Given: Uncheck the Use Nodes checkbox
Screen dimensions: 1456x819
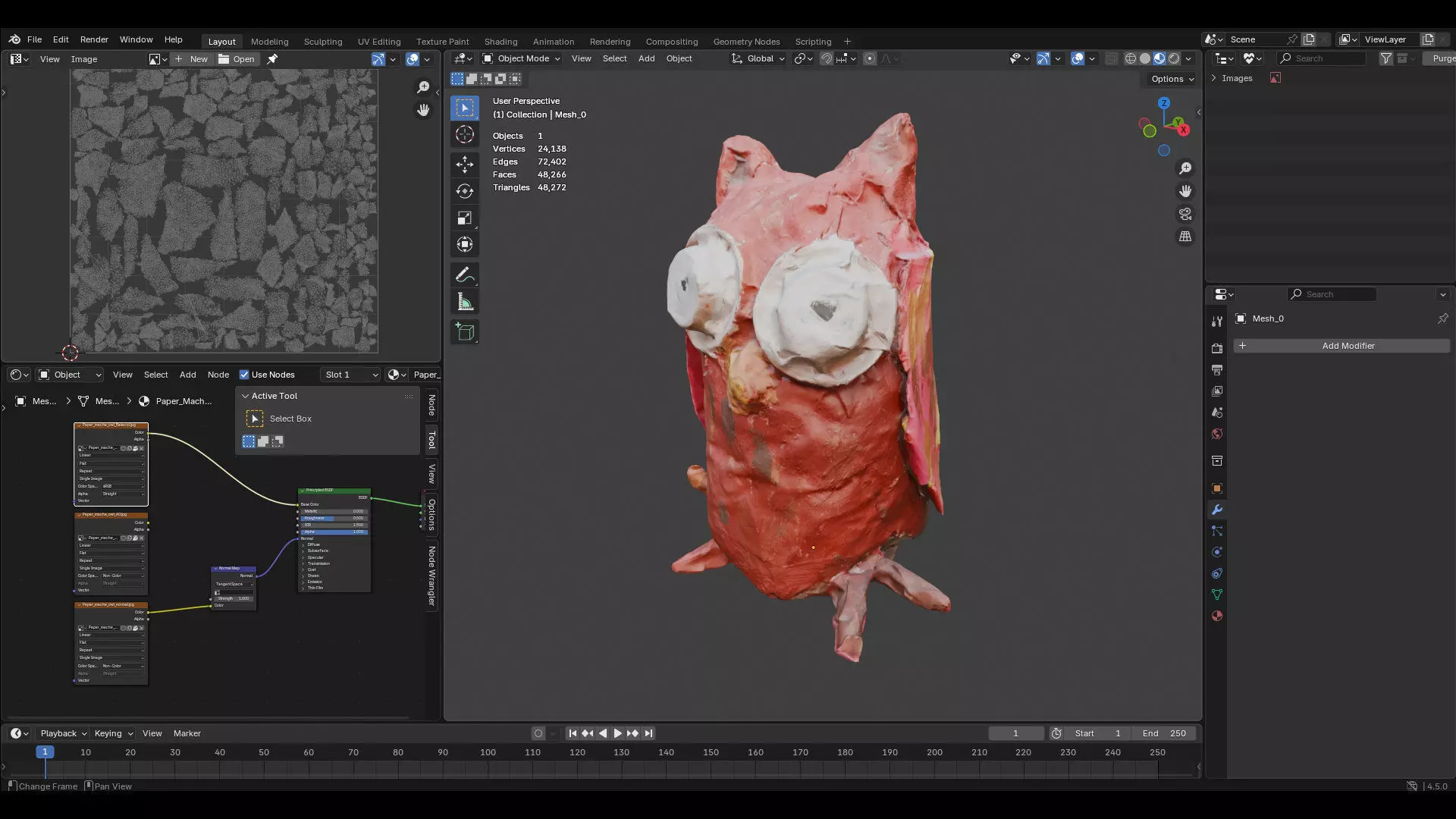Looking at the screenshot, I should point(244,375).
